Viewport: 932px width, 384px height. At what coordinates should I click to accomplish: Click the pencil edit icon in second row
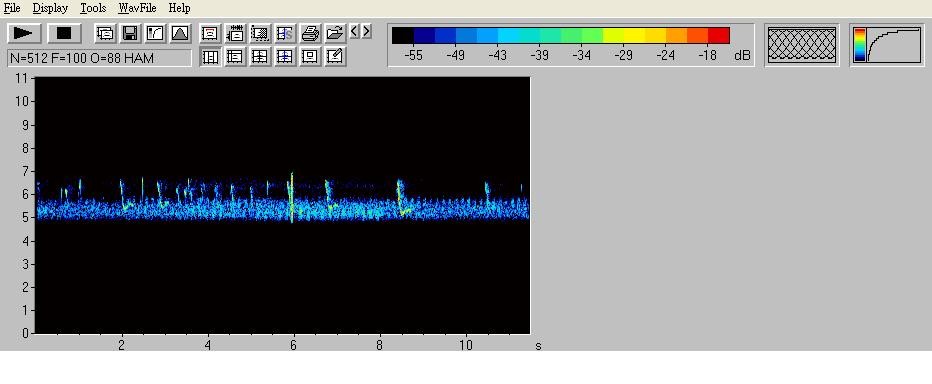(335, 56)
